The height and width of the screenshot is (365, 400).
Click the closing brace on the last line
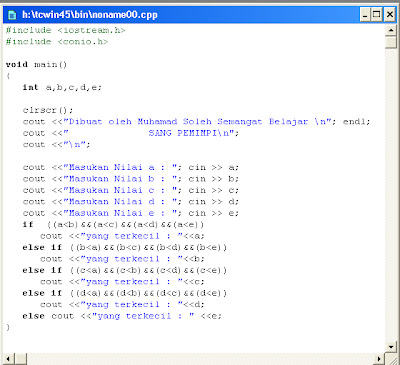tap(8, 327)
